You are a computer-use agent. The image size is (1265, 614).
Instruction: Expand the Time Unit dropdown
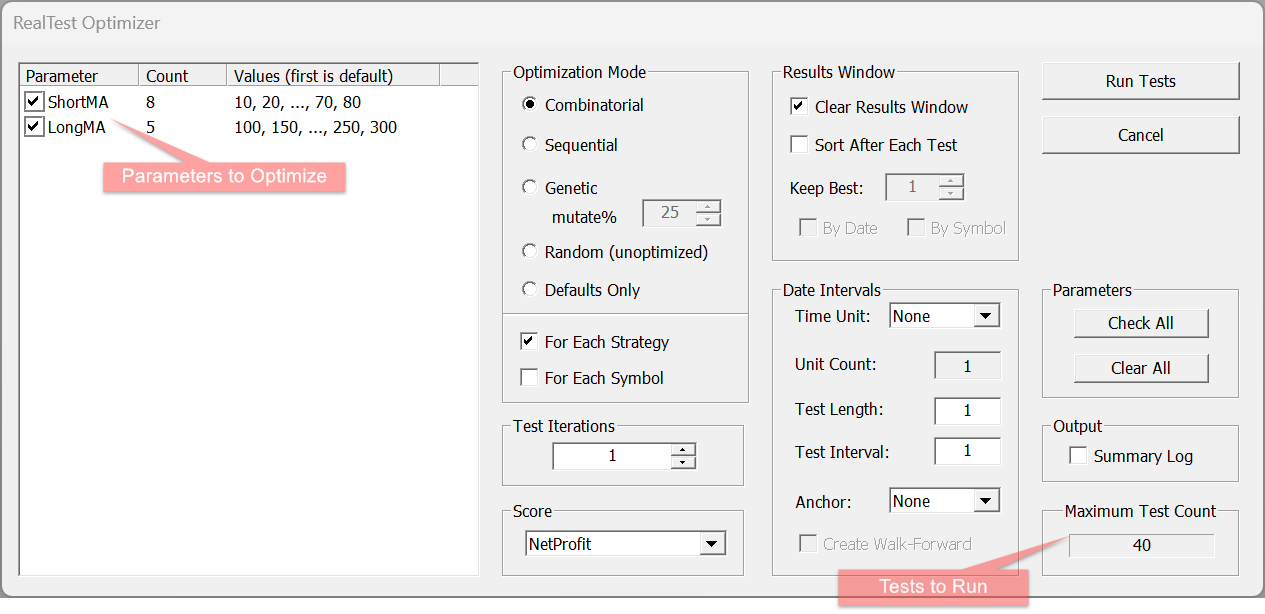(x=985, y=316)
